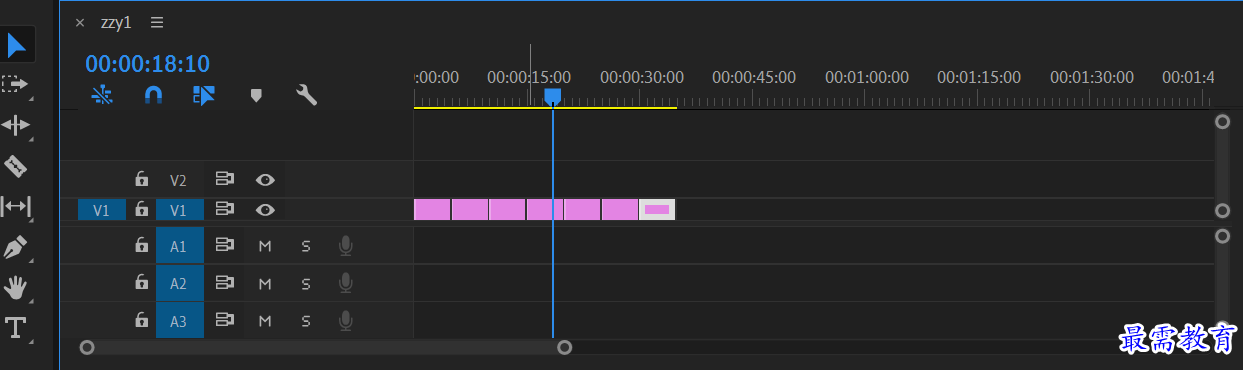Screen dimensions: 1243x370
Task: Select the Ripple Edit tool
Action: coord(16,125)
